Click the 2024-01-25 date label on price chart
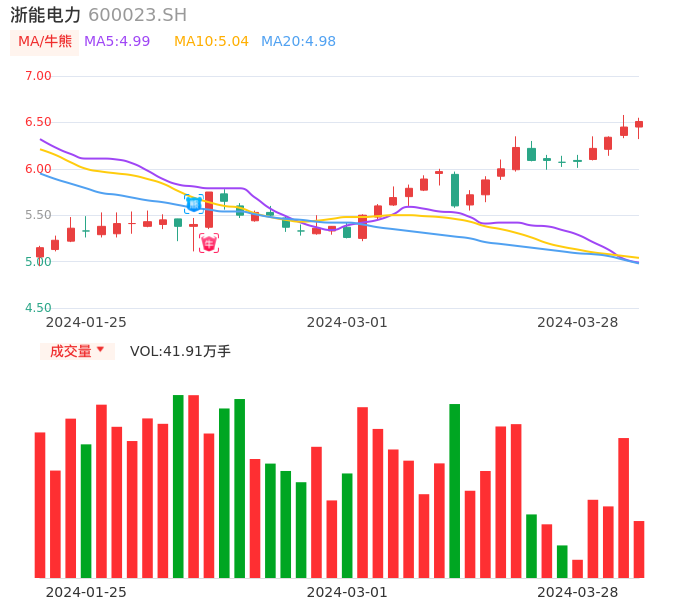This screenshot has height=606, width=686. [x=86, y=322]
